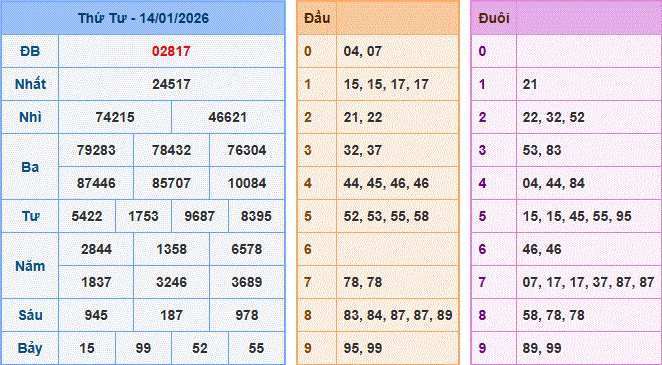Viewport: 662px width, 365px height.
Task: Click the digit 0 in Đuôi column
Action: (x=482, y=51)
